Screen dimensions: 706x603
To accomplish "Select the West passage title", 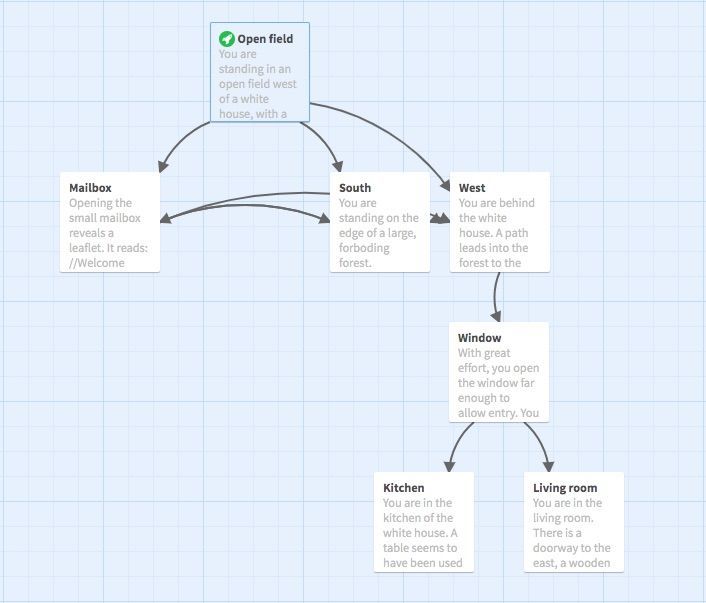I will tap(472, 188).
